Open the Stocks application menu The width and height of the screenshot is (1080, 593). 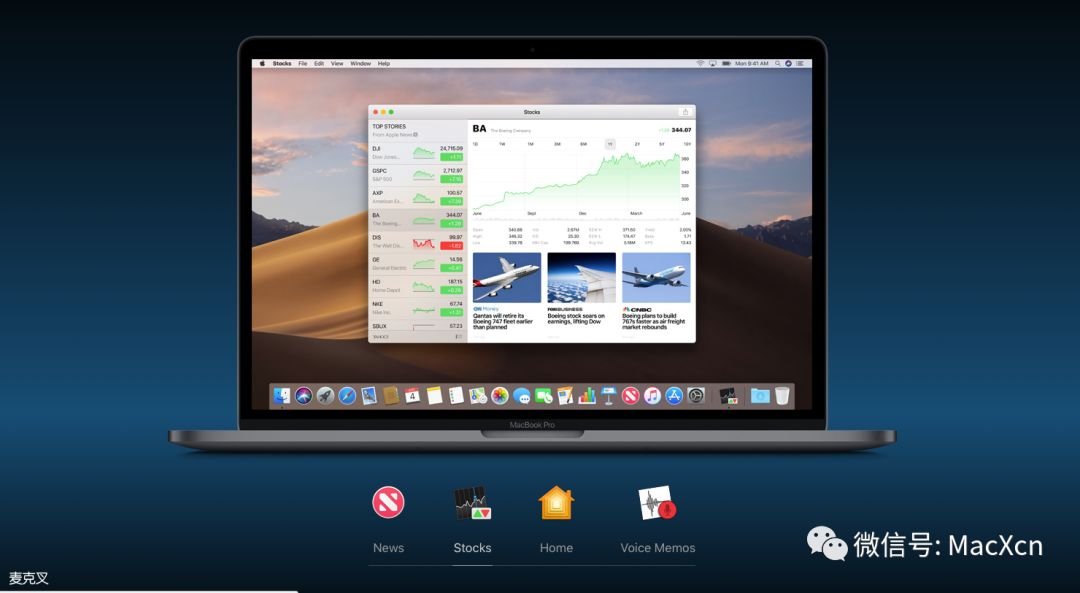[282, 63]
